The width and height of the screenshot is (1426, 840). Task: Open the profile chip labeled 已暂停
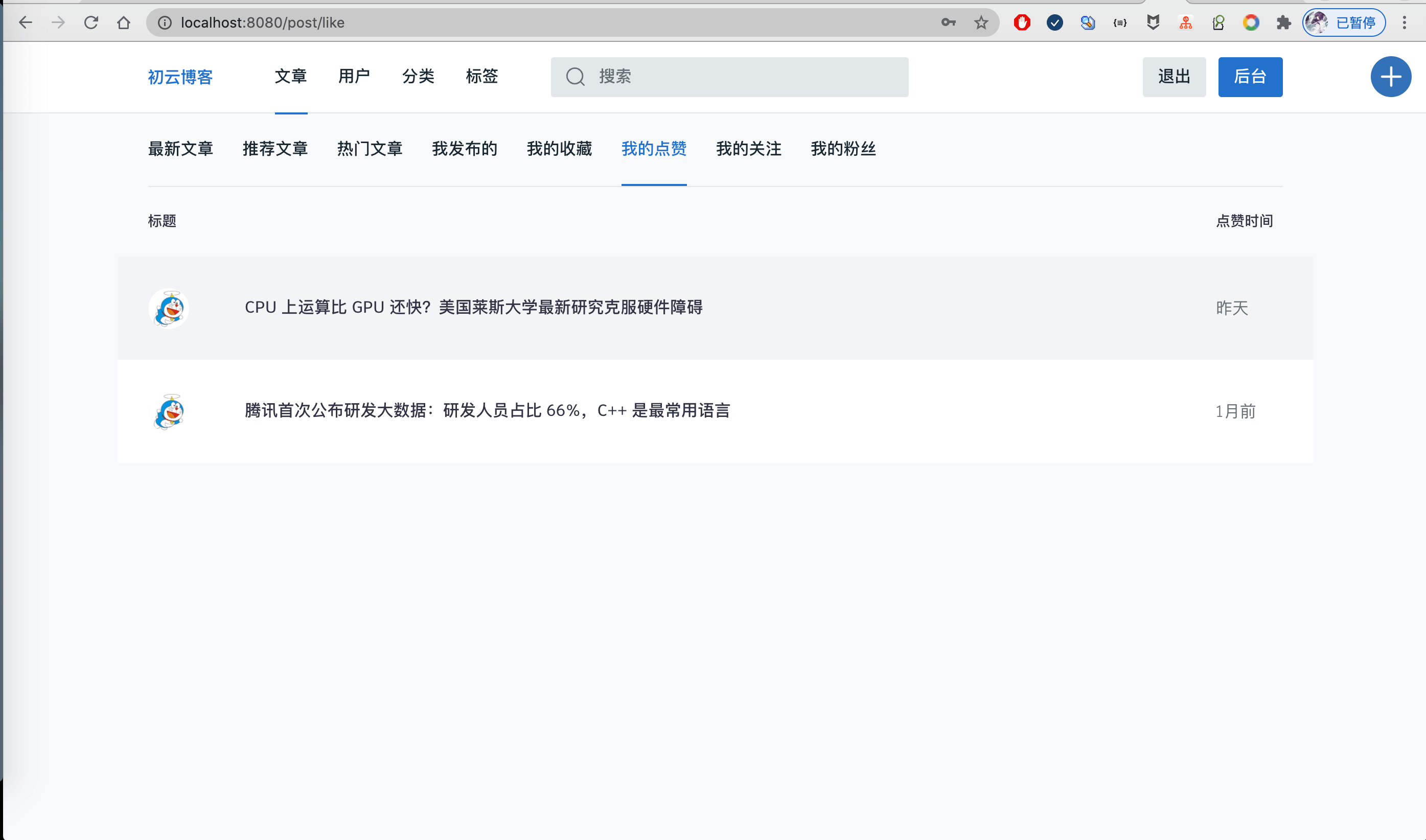point(1344,22)
